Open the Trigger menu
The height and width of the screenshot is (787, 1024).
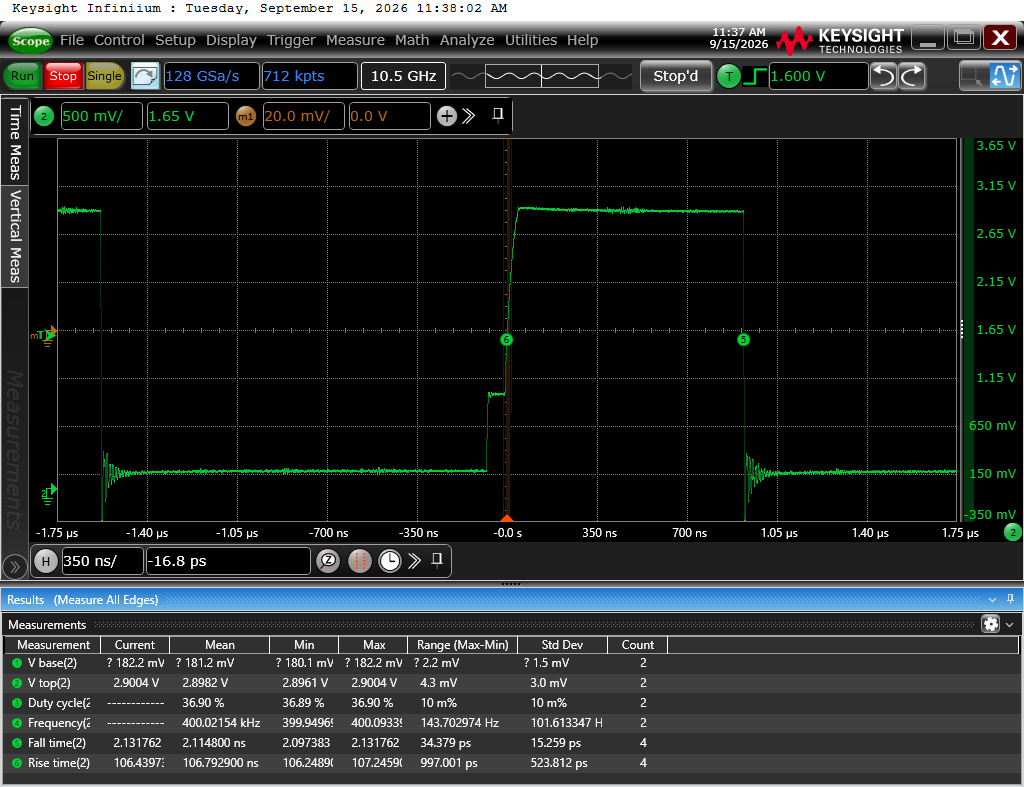(x=291, y=40)
